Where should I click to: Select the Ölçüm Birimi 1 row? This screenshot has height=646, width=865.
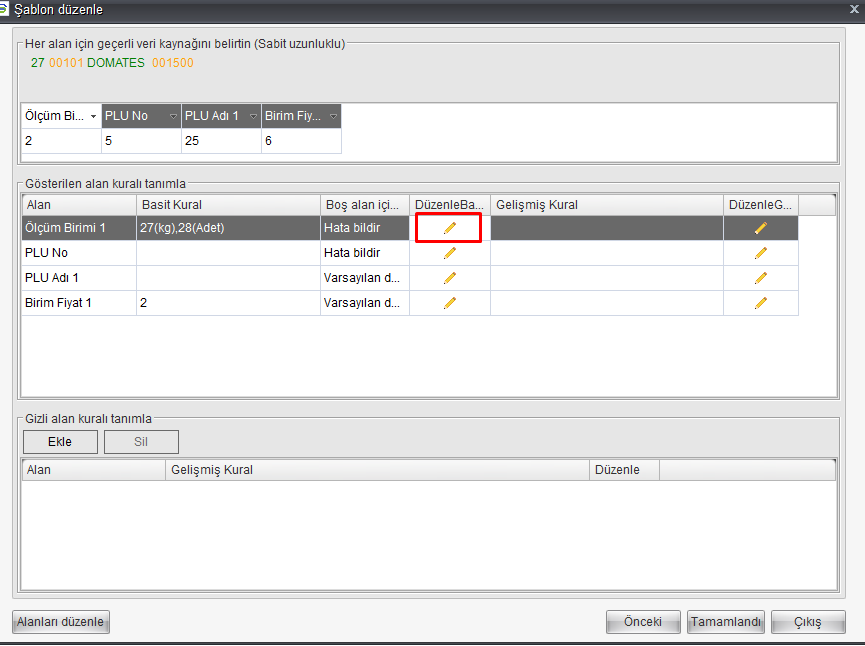[410, 228]
